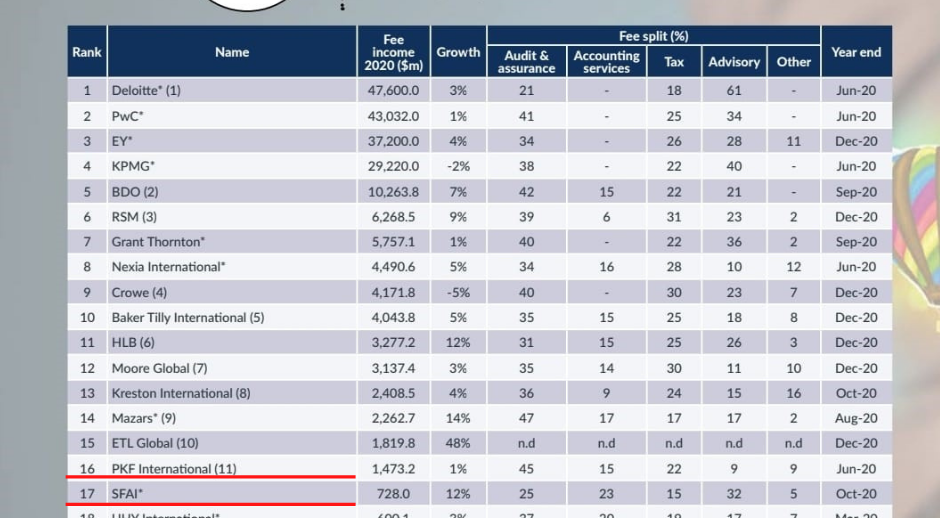Click KPMG's -2% growth cell
Screen dimensions: 940x518
(458, 166)
